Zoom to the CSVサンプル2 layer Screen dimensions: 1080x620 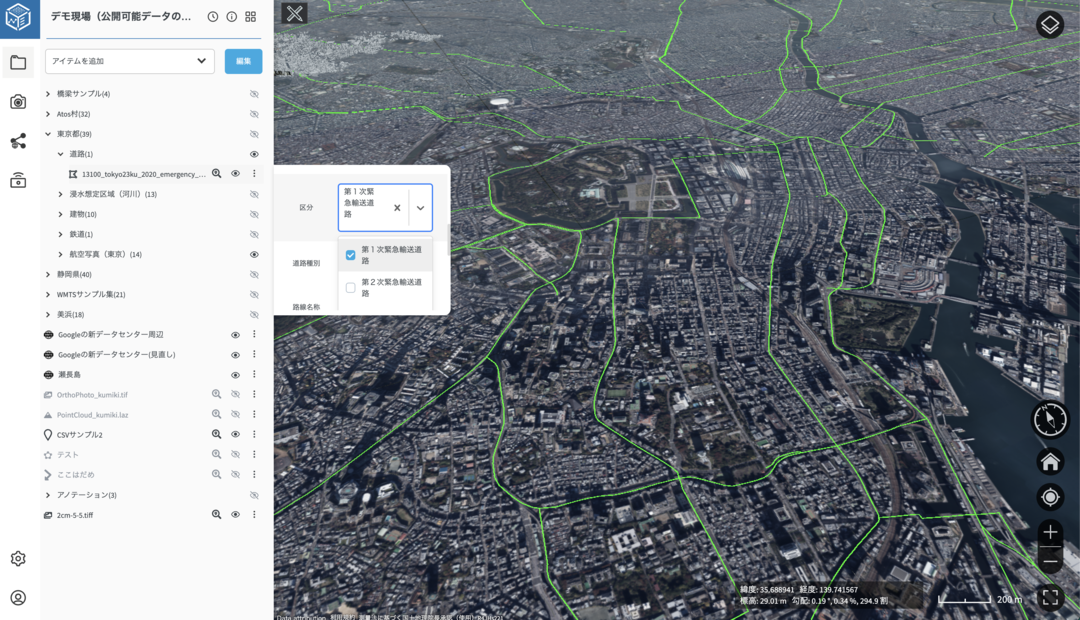pos(216,435)
